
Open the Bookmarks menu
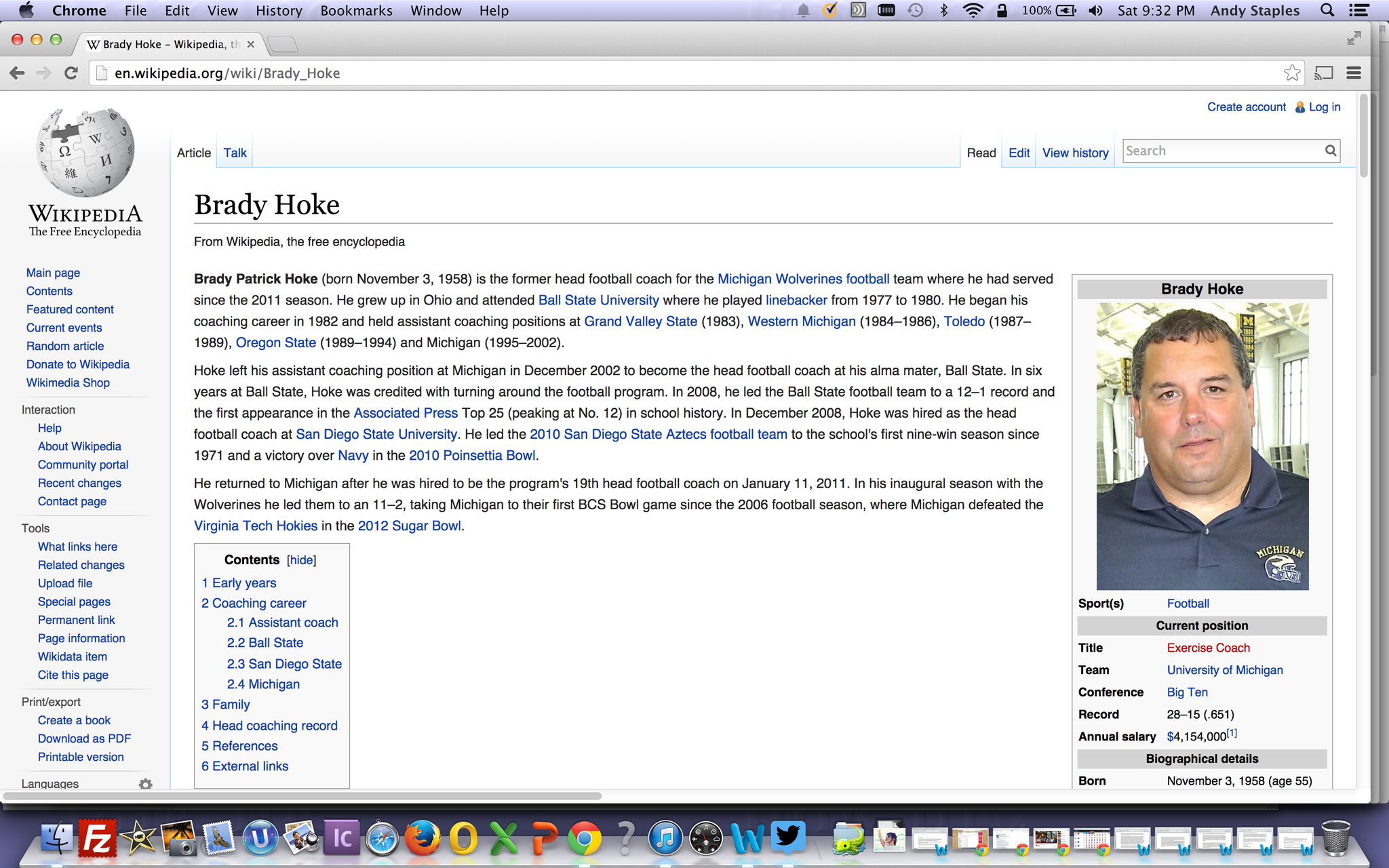point(356,10)
